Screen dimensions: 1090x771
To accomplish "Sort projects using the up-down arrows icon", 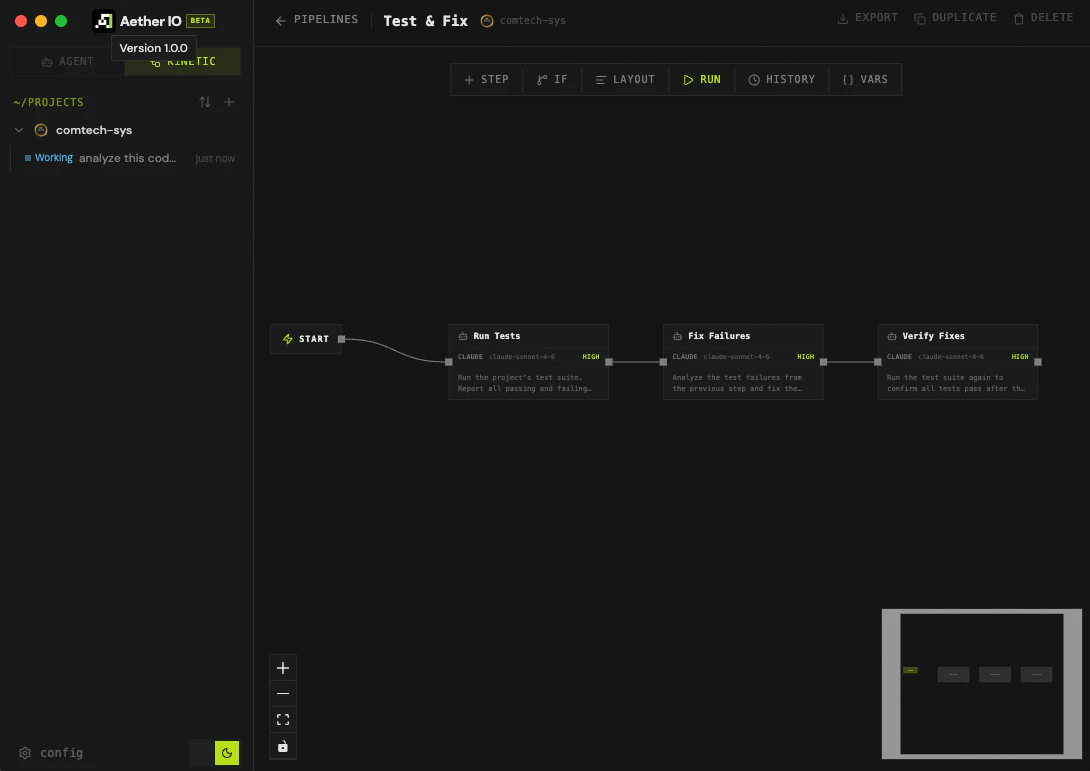I will tap(205, 102).
